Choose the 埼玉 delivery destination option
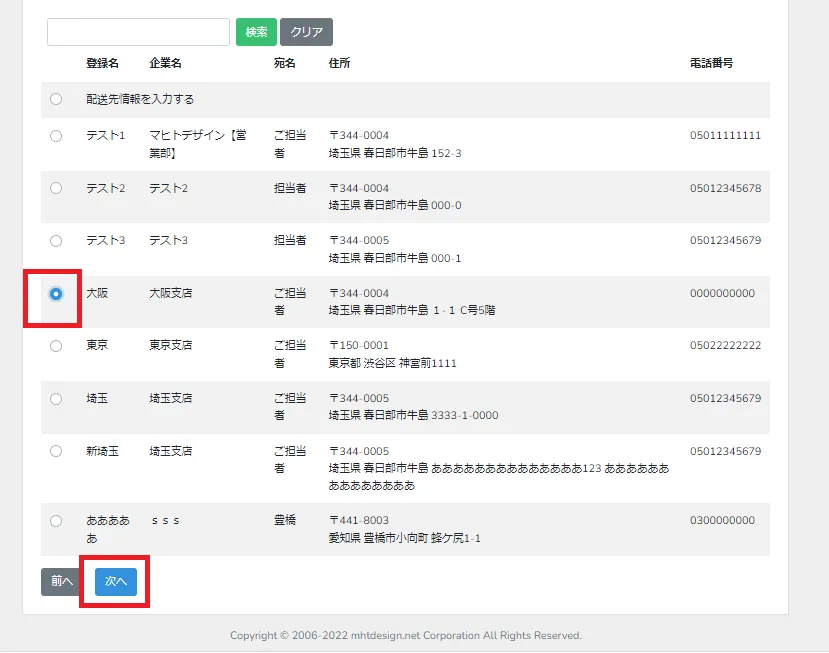 56,398
